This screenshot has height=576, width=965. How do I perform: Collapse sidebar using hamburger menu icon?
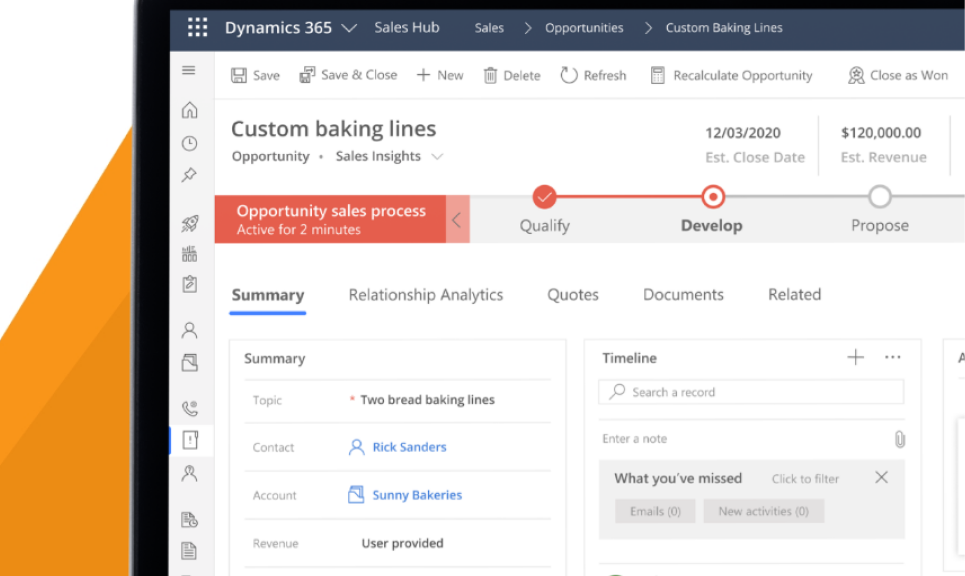[x=189, y=70]
